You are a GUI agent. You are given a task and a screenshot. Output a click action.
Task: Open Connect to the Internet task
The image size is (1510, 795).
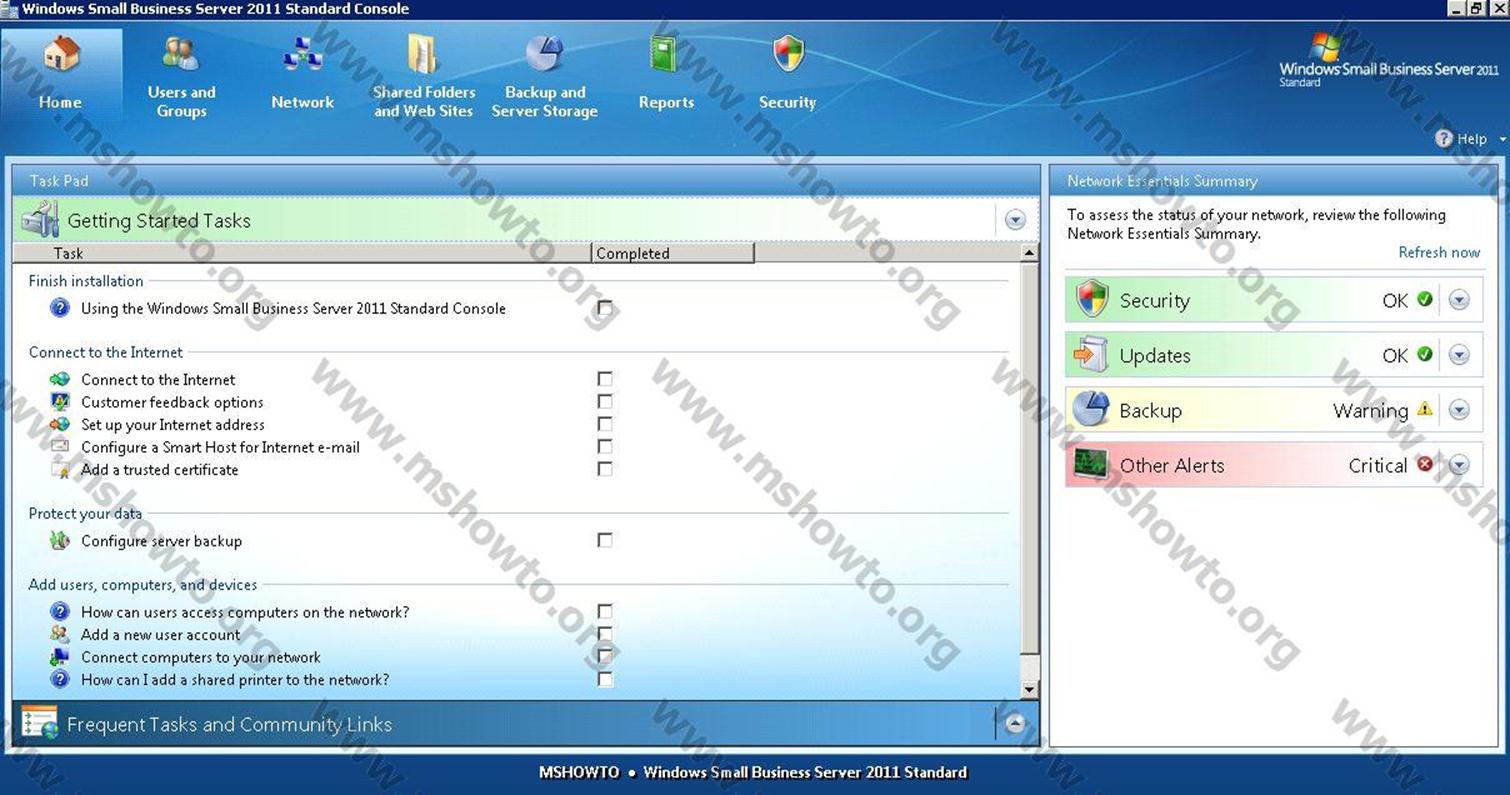tap(158, 380)
